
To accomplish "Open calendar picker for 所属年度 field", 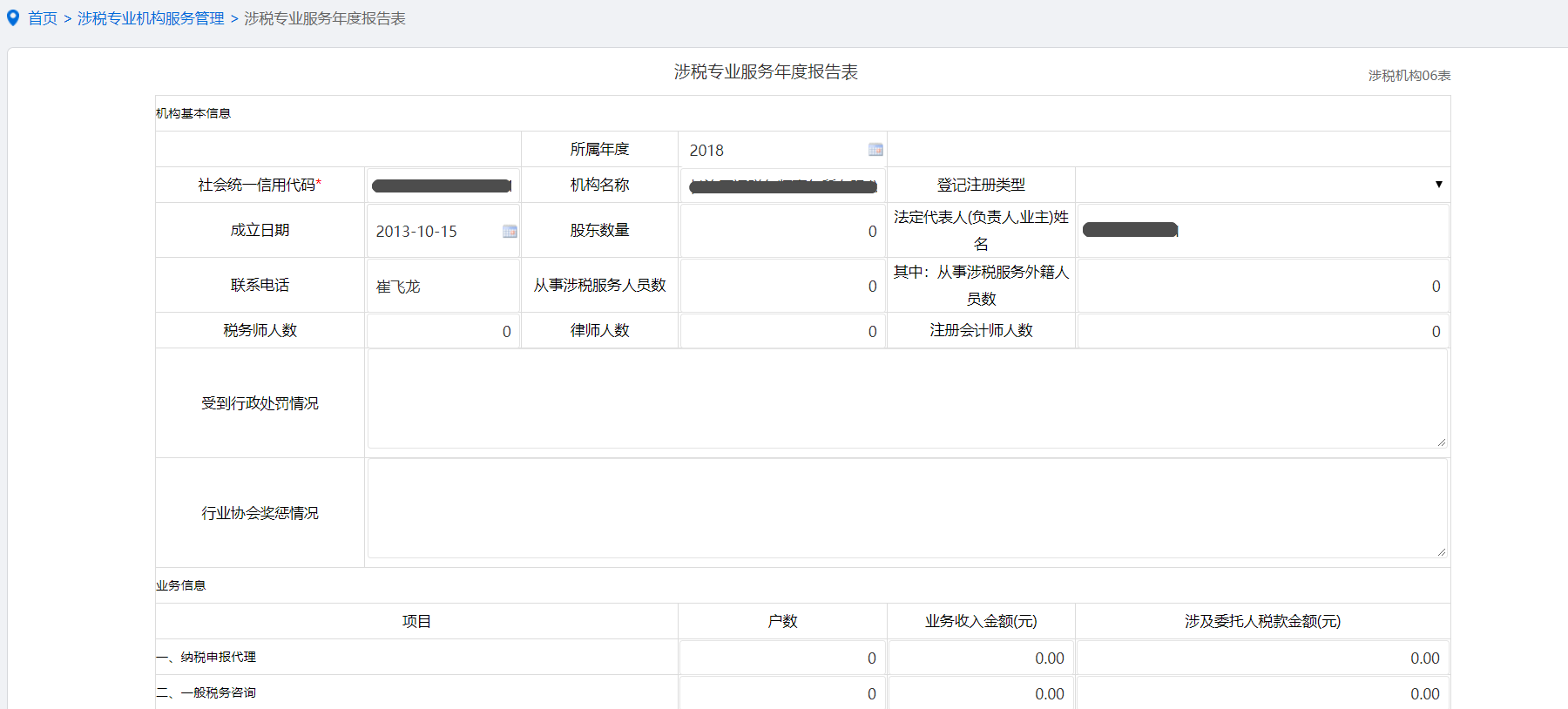I will (x=875, y=150).
